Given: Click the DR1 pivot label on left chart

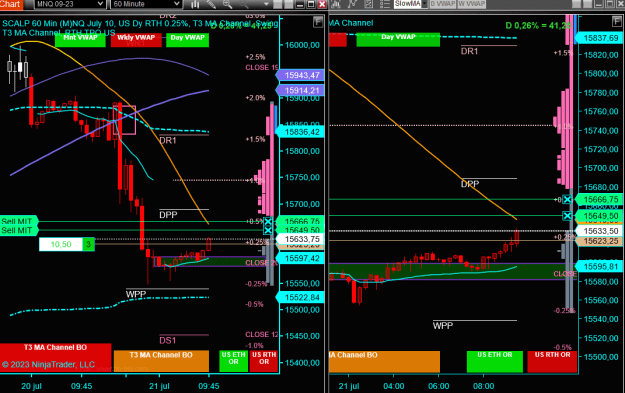Looking at the screenshot, I should (x=168, y=141).
